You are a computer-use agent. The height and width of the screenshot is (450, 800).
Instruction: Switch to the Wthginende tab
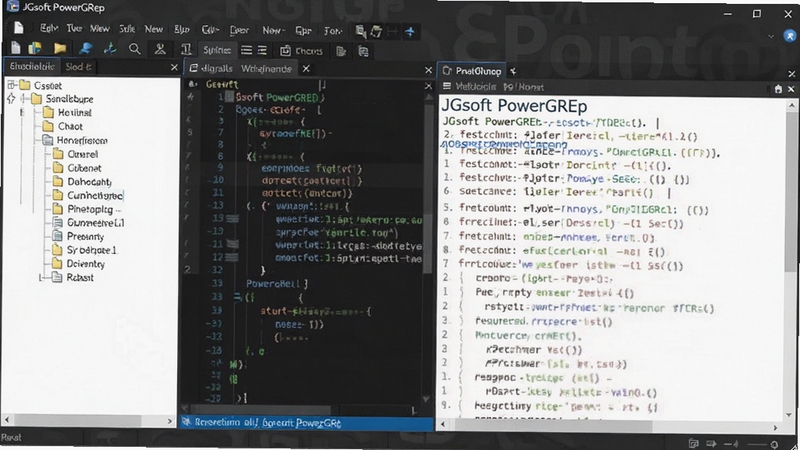266,68
